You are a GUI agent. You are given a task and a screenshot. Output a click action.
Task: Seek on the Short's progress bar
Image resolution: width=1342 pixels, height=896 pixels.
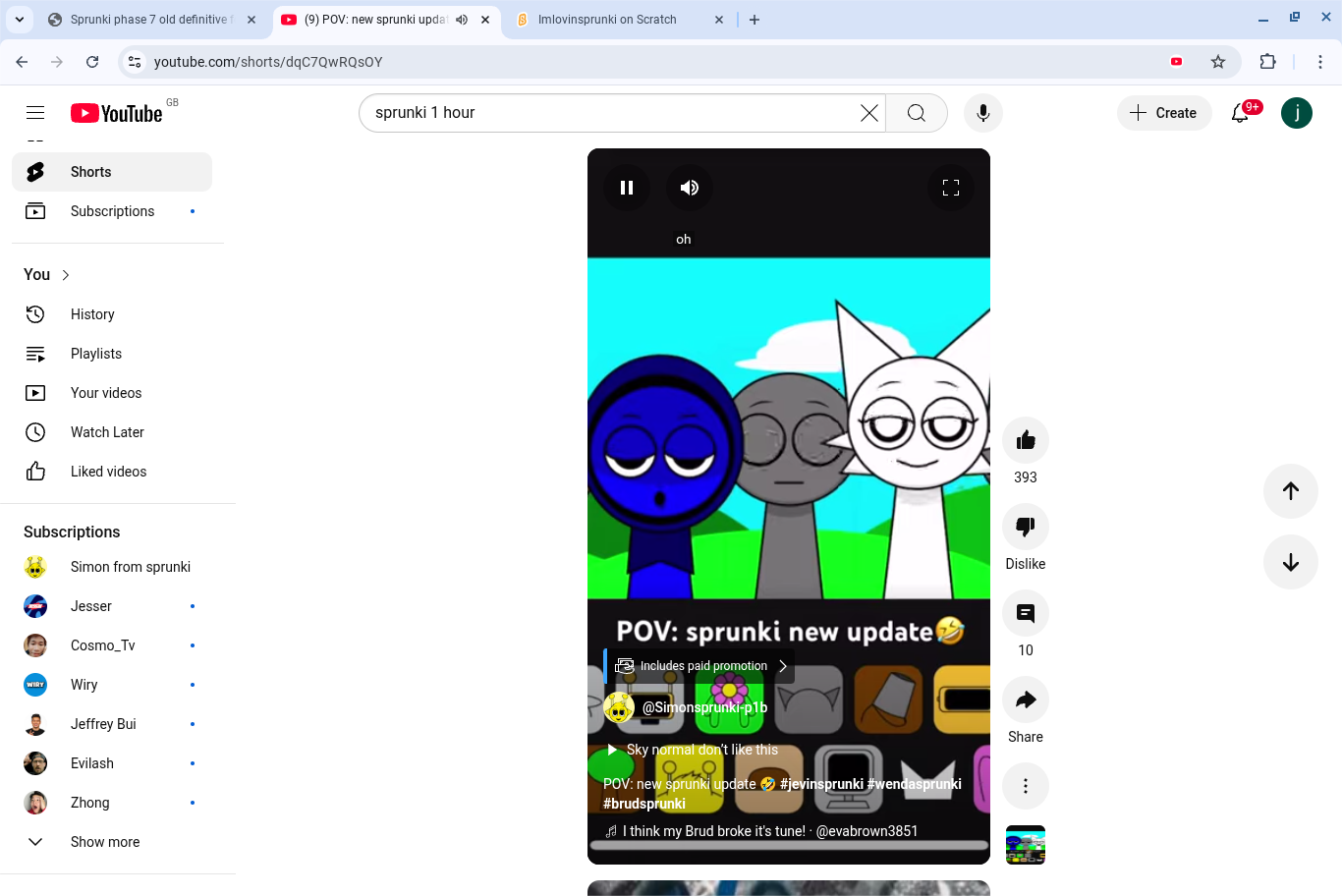coord(789,845)
